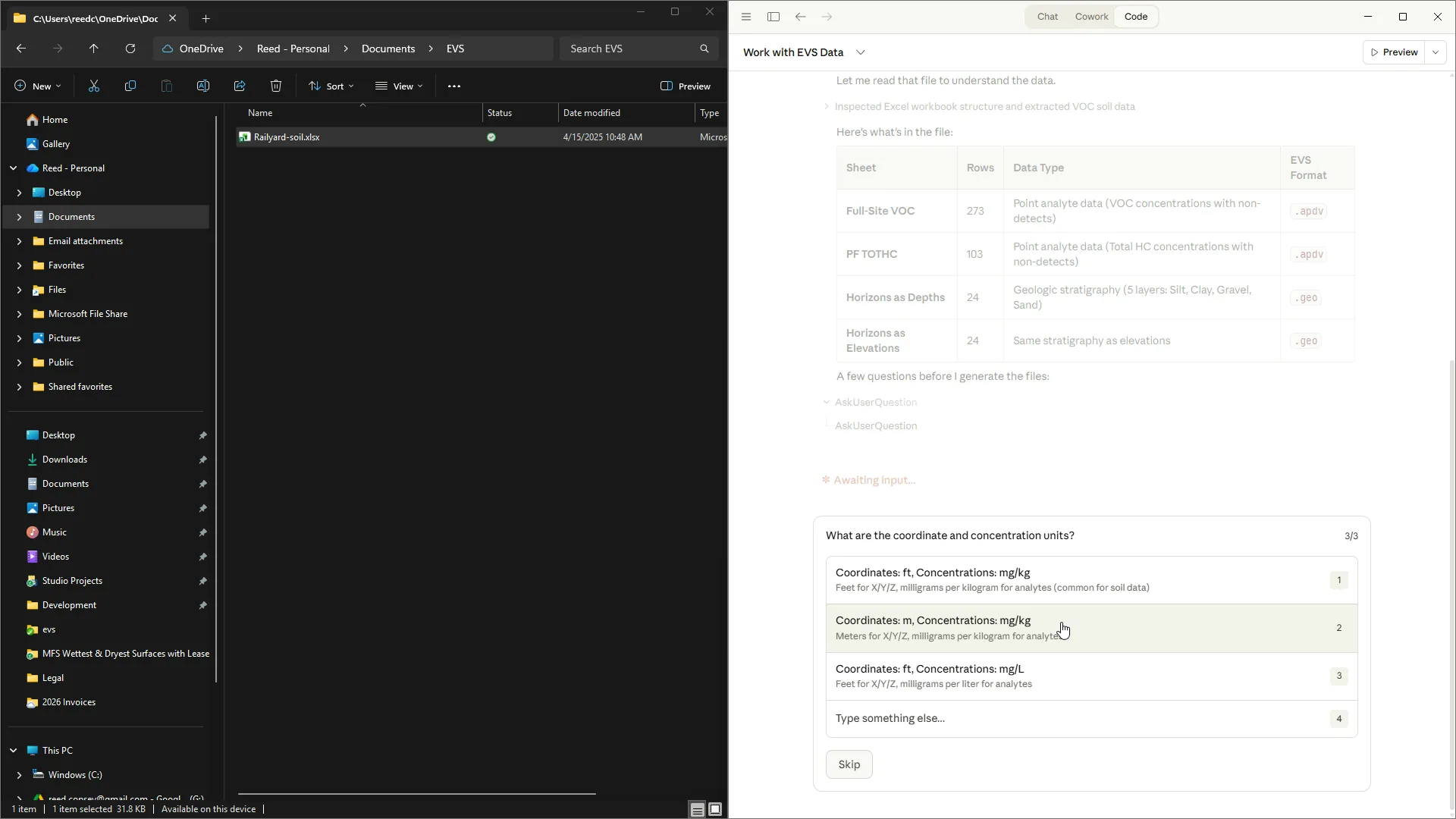Click the Cut icon in Explorer toolbar
The width and height of the screenshot is (1456, 819).
coord(94,86)
